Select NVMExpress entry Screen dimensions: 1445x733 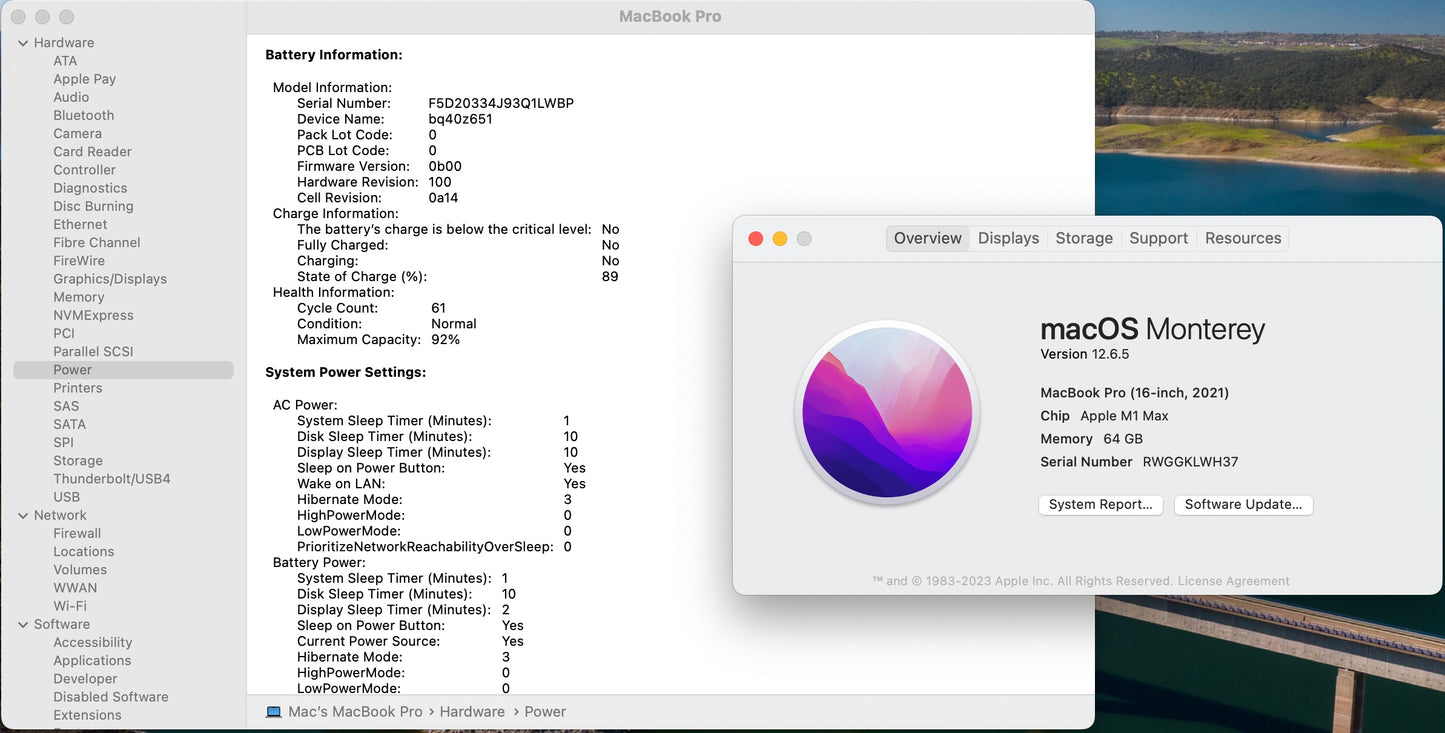[93, 315]
